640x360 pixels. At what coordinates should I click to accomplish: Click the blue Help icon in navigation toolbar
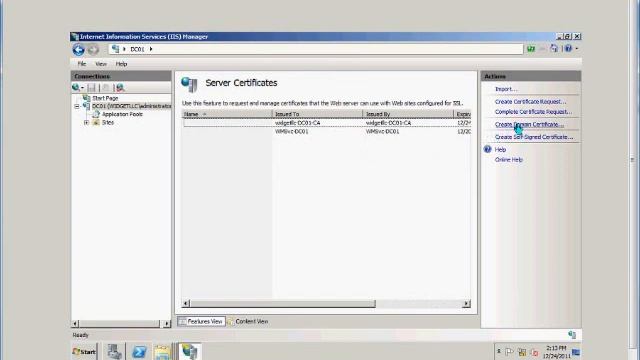[x=568, y=49]
